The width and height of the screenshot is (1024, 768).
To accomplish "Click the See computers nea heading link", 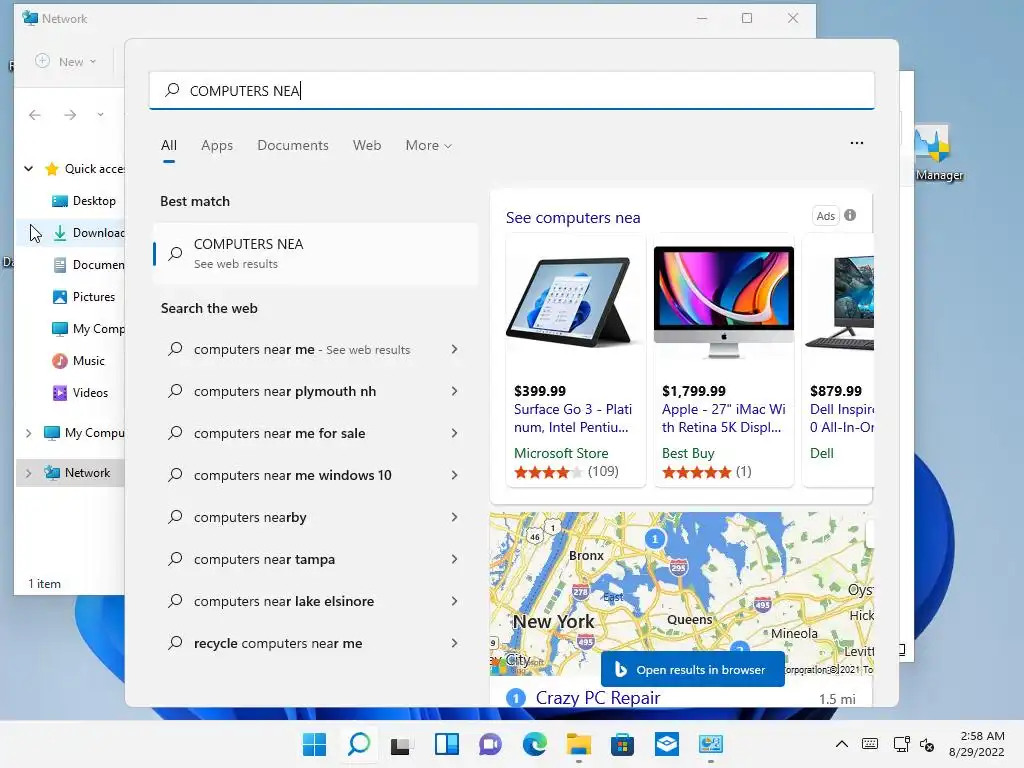I will pos(573,217).
